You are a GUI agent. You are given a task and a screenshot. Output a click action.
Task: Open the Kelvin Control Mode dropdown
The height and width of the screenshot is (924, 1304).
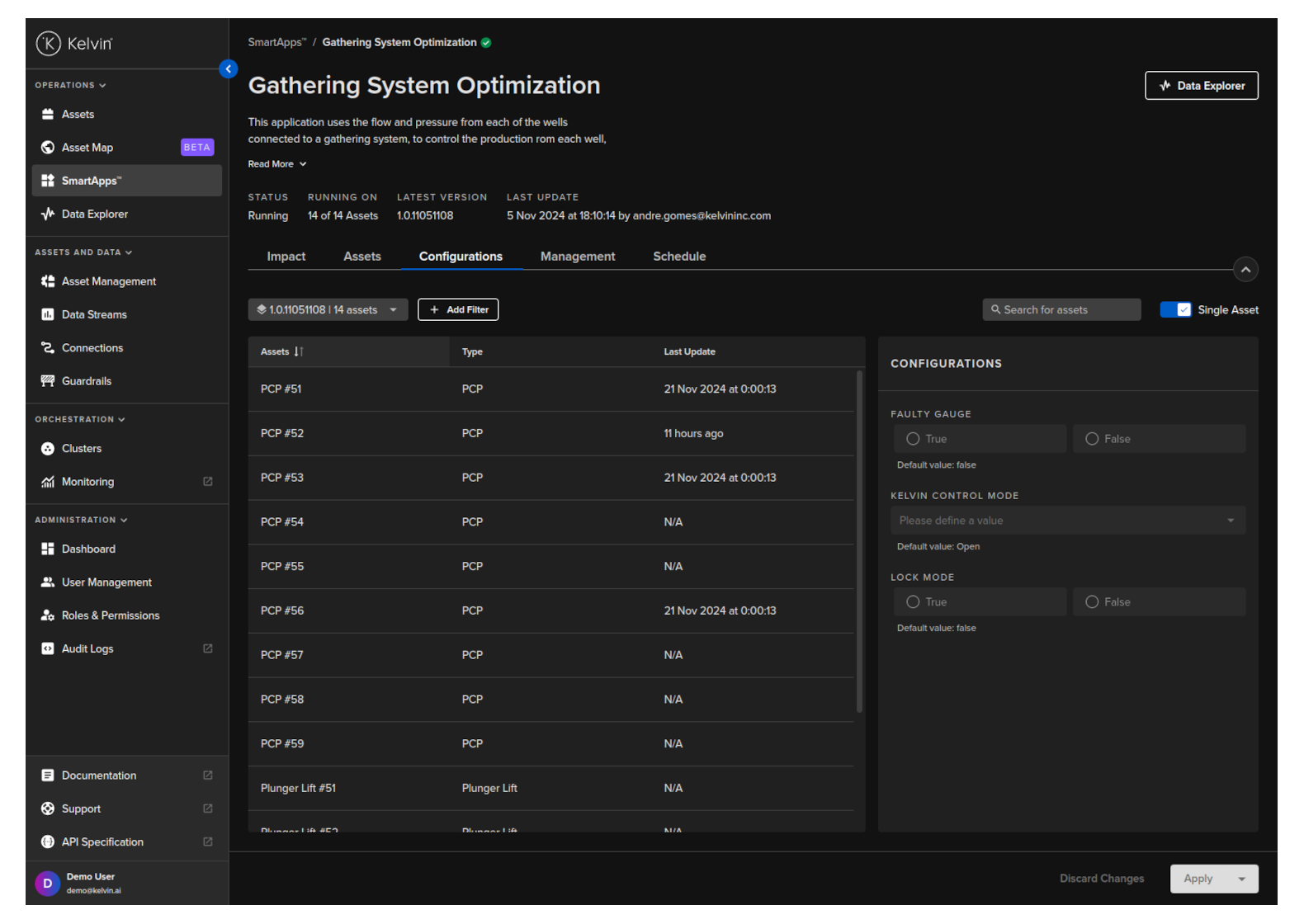[1067, 521]
